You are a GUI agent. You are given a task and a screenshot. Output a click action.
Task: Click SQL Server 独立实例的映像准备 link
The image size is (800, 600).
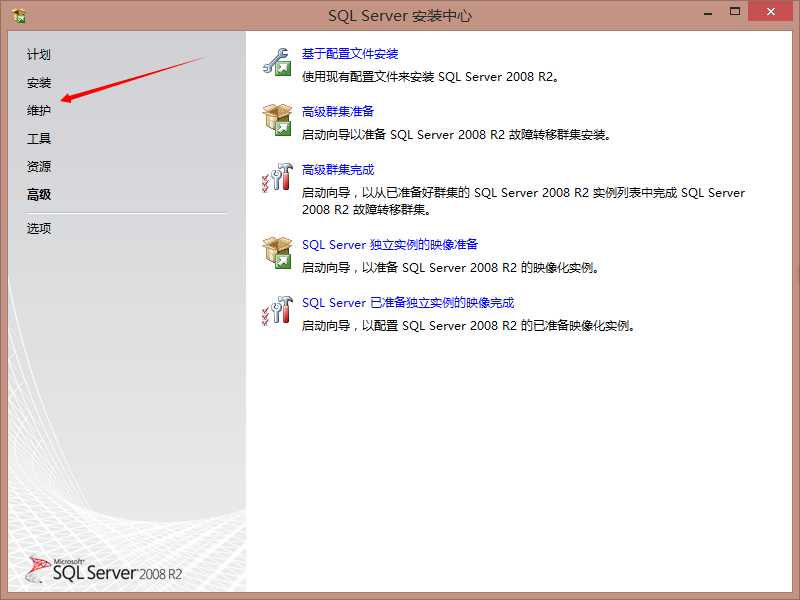tap(390, 244)
